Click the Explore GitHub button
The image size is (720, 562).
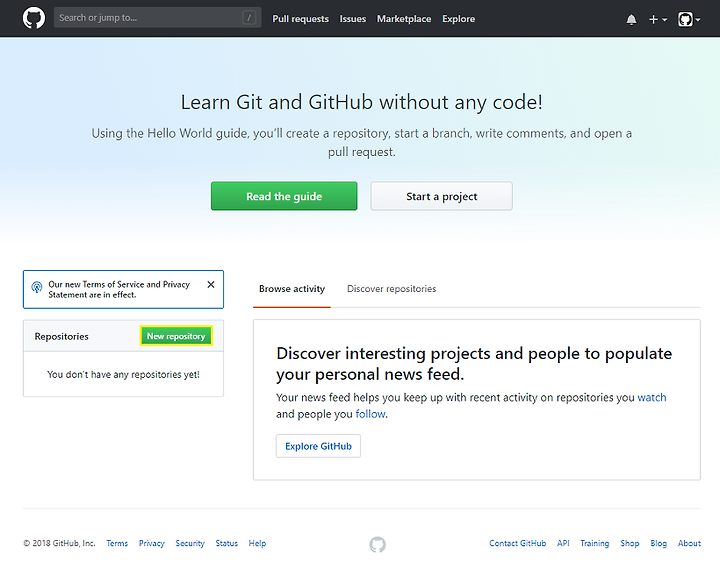318,446
